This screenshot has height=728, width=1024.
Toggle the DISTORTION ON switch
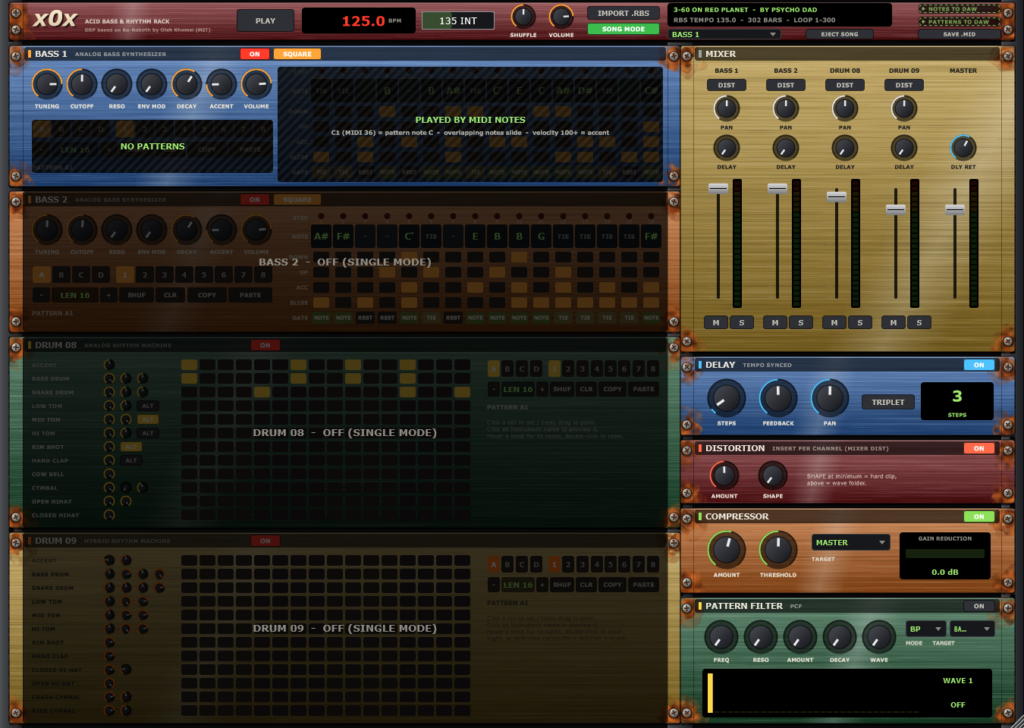tap(979, 449)
